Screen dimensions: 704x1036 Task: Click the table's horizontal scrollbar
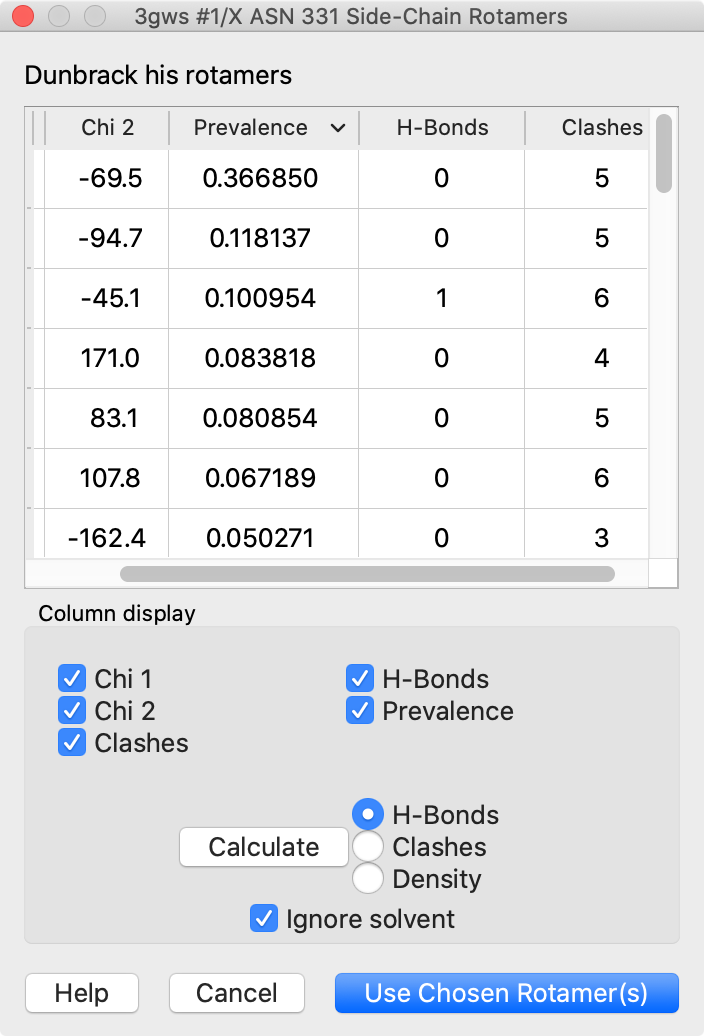366,574
